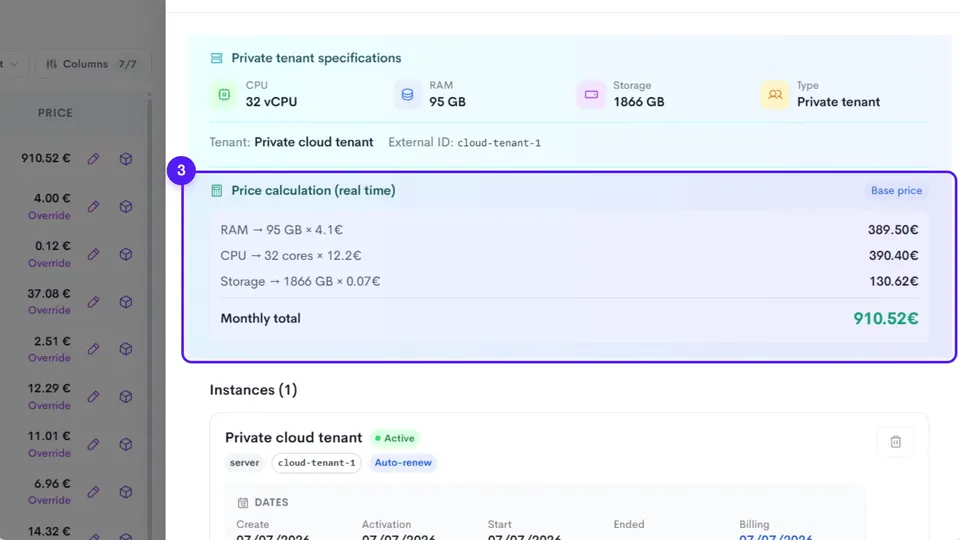Open cube icon in 4.00 € row
The width and height of the screenshot is (960, 540).
(126, 206)
